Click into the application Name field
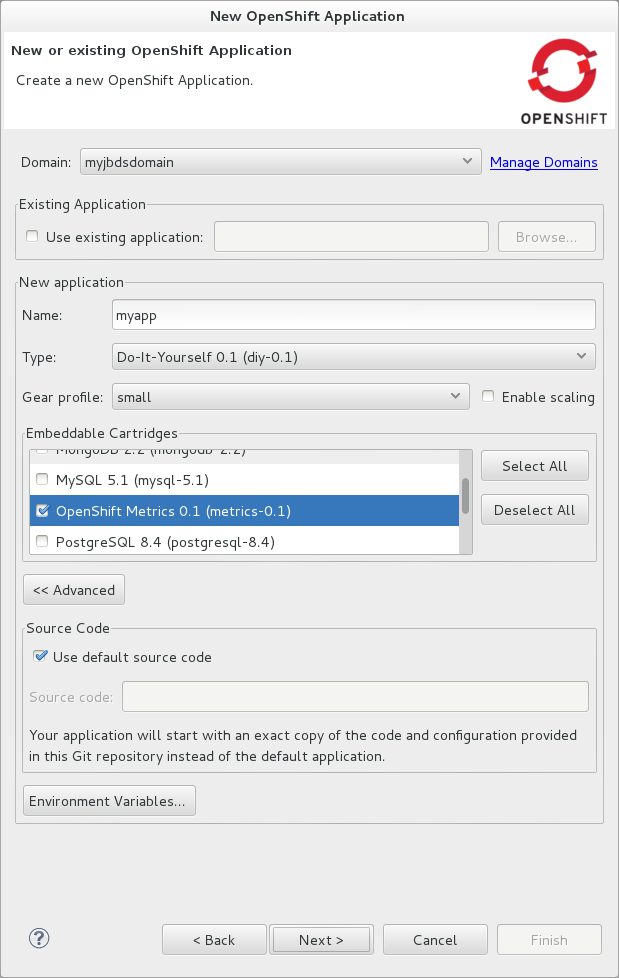 (x=354, y=315)
